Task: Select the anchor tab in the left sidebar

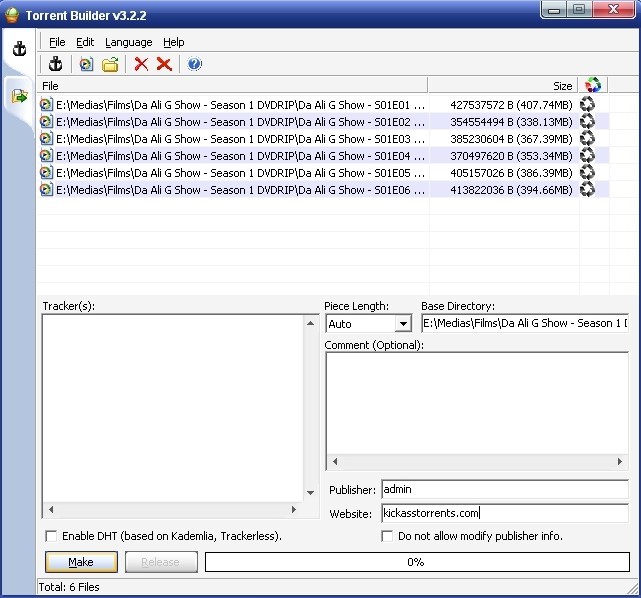Action: point(19,49)
